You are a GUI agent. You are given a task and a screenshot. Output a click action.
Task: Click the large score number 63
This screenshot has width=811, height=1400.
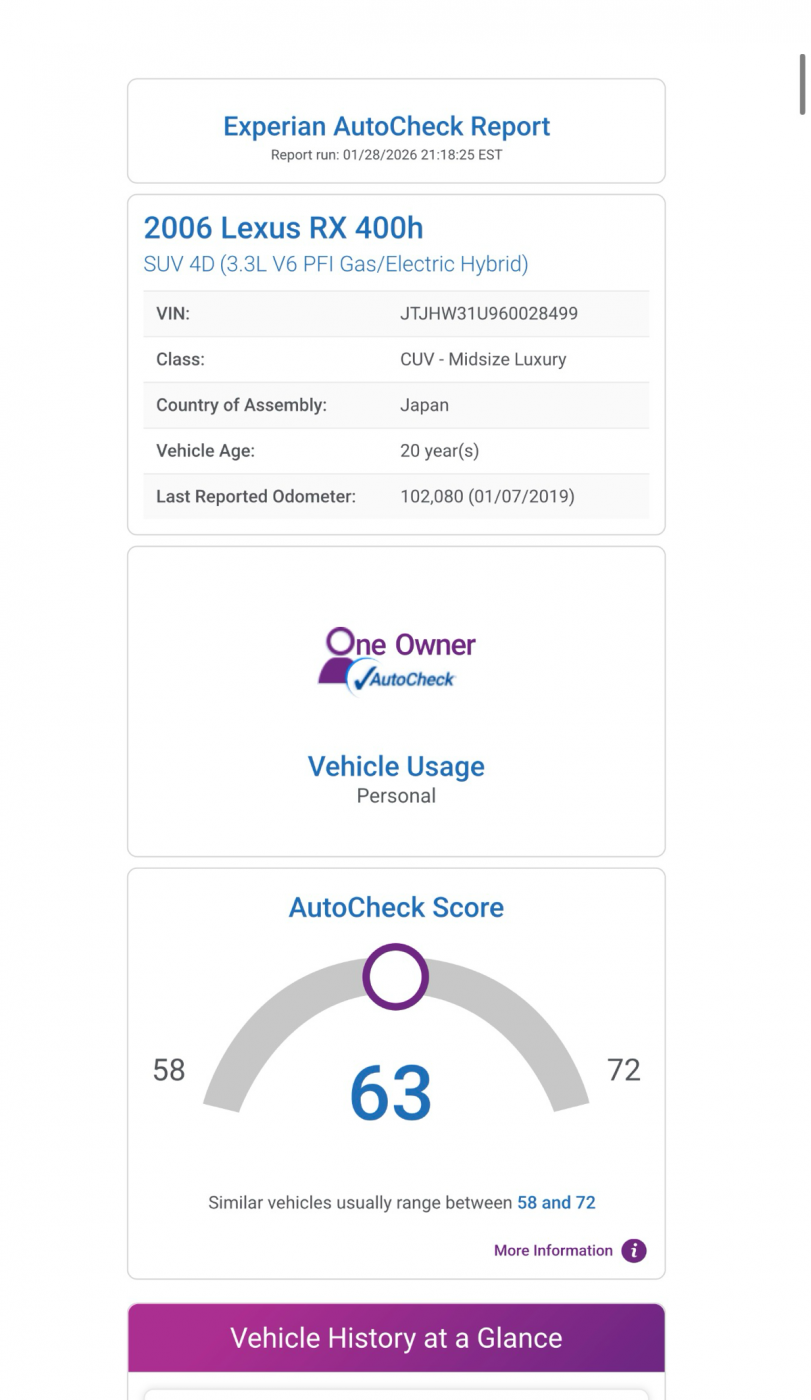[391, 1093]
